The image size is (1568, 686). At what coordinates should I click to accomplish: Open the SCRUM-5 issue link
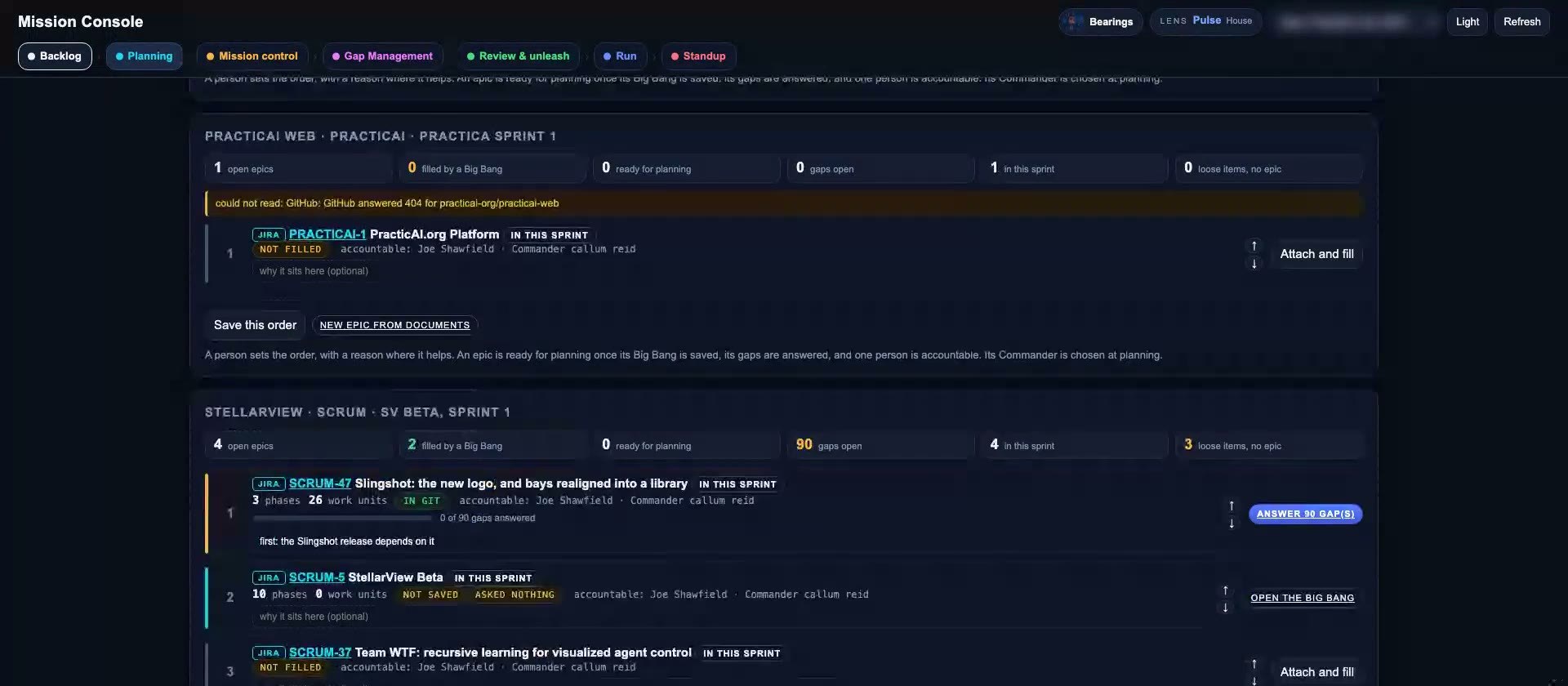point(316,577)
